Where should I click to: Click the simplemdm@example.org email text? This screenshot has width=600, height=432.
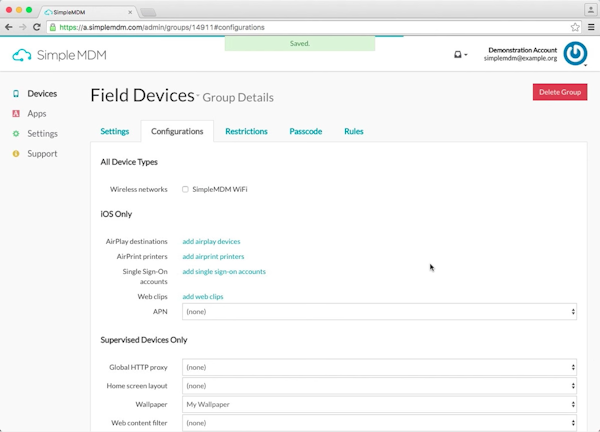[520, 58]
